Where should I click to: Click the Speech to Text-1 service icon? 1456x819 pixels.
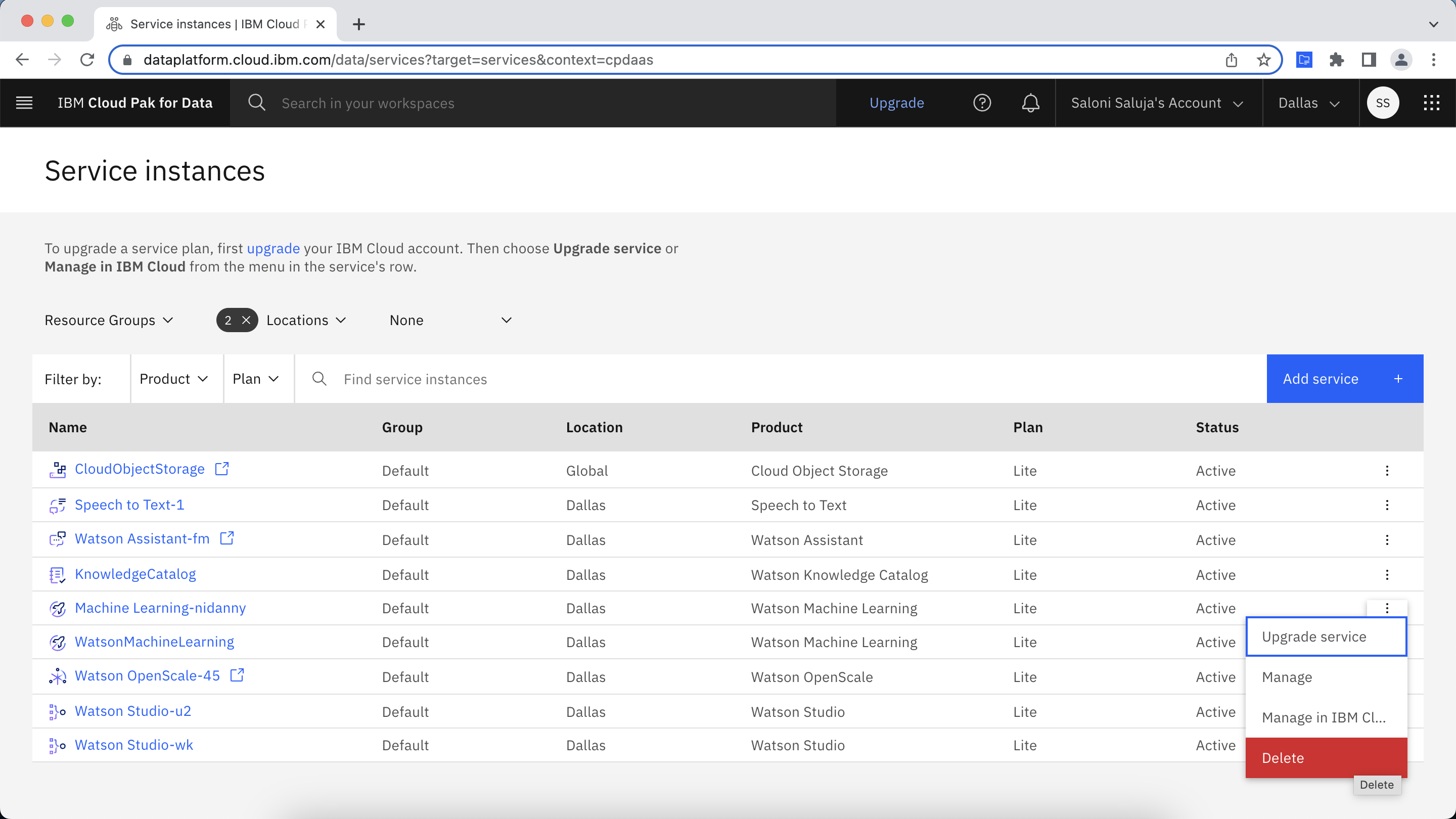57,505
